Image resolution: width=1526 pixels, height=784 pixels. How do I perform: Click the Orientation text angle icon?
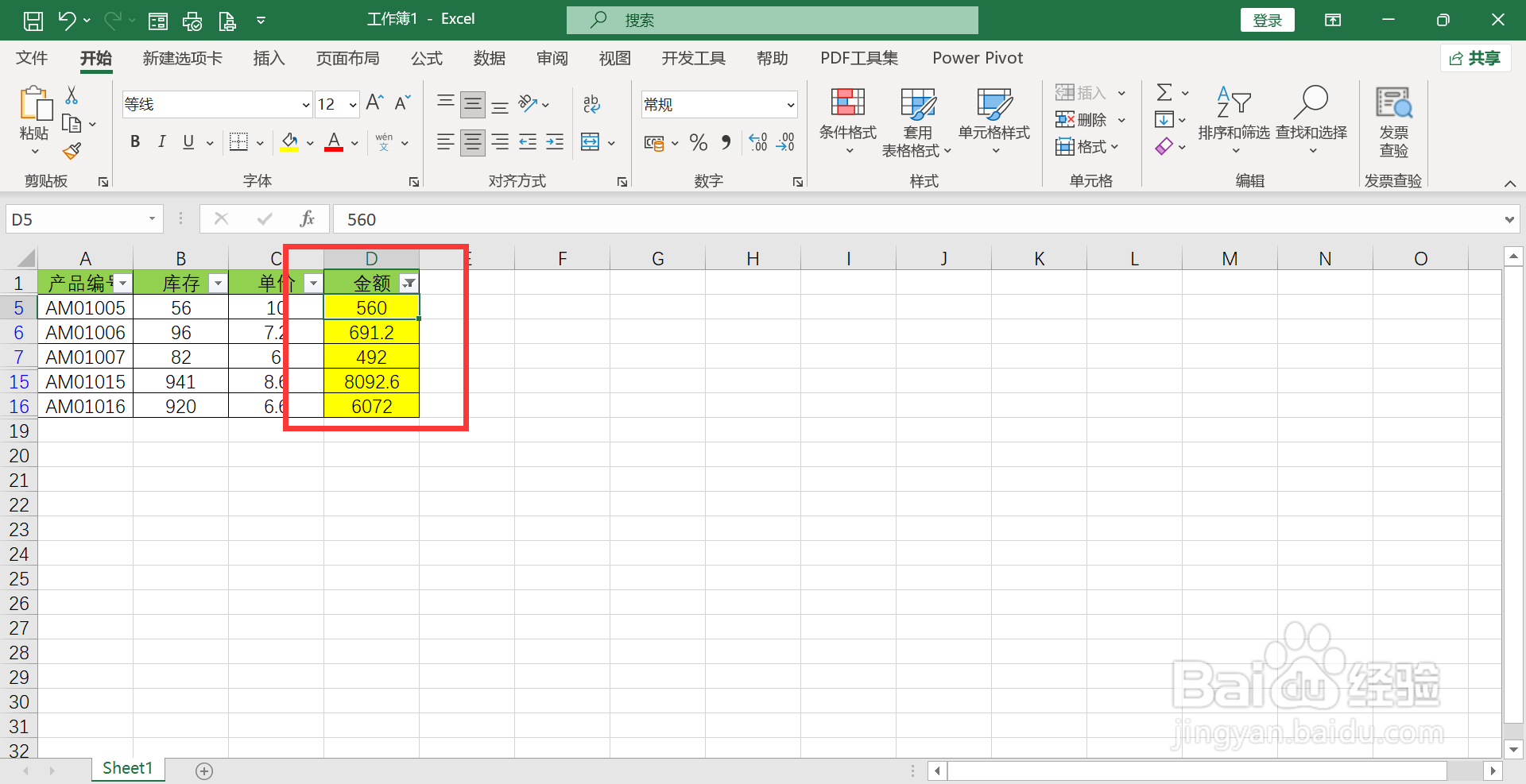[529, 104]
